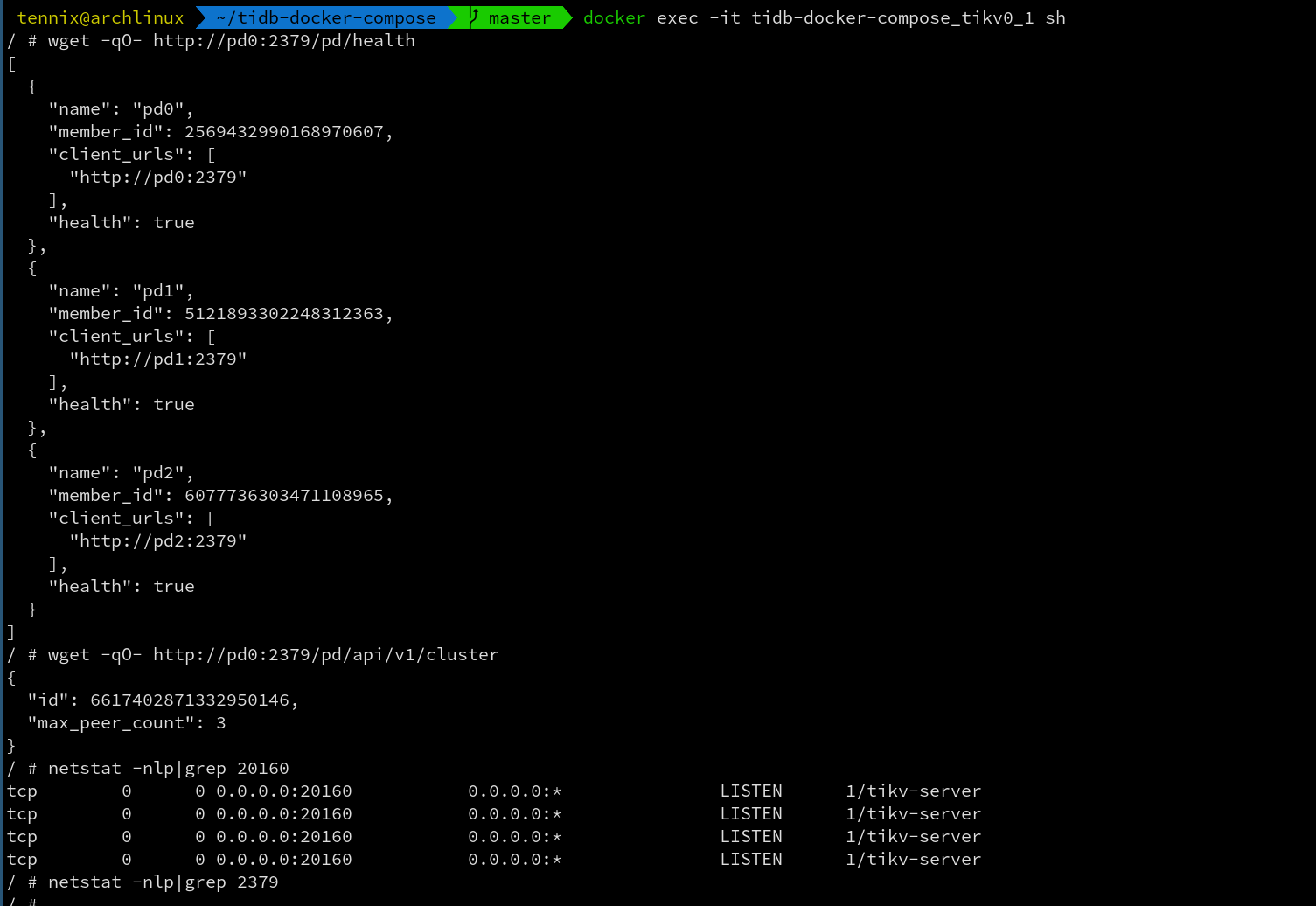Image resolution: width=1316 pixels, height=906 pixels.
Task: Click the git branch icon beside master
Action: 474,17
